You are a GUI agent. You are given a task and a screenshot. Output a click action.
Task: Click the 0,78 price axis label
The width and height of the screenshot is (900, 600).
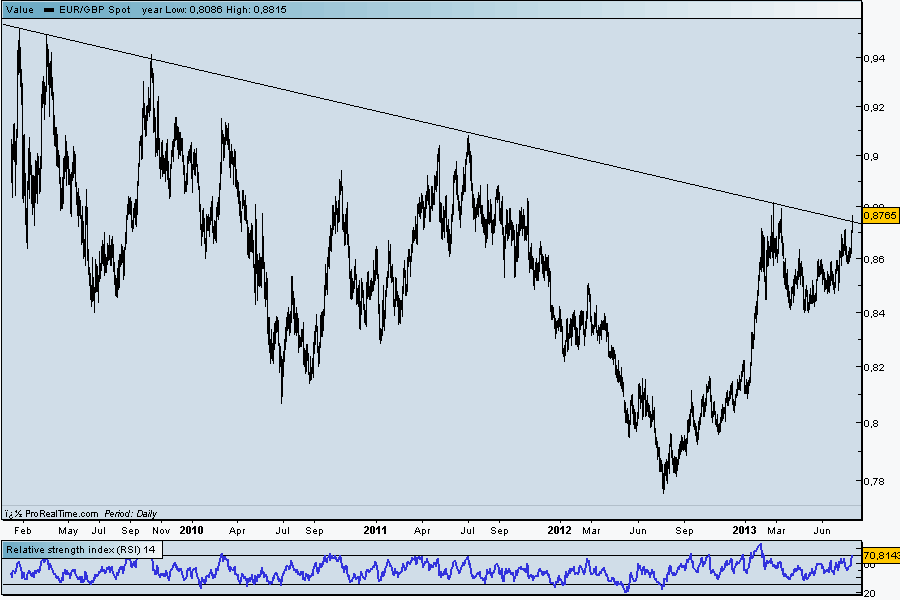coord(875,481)
